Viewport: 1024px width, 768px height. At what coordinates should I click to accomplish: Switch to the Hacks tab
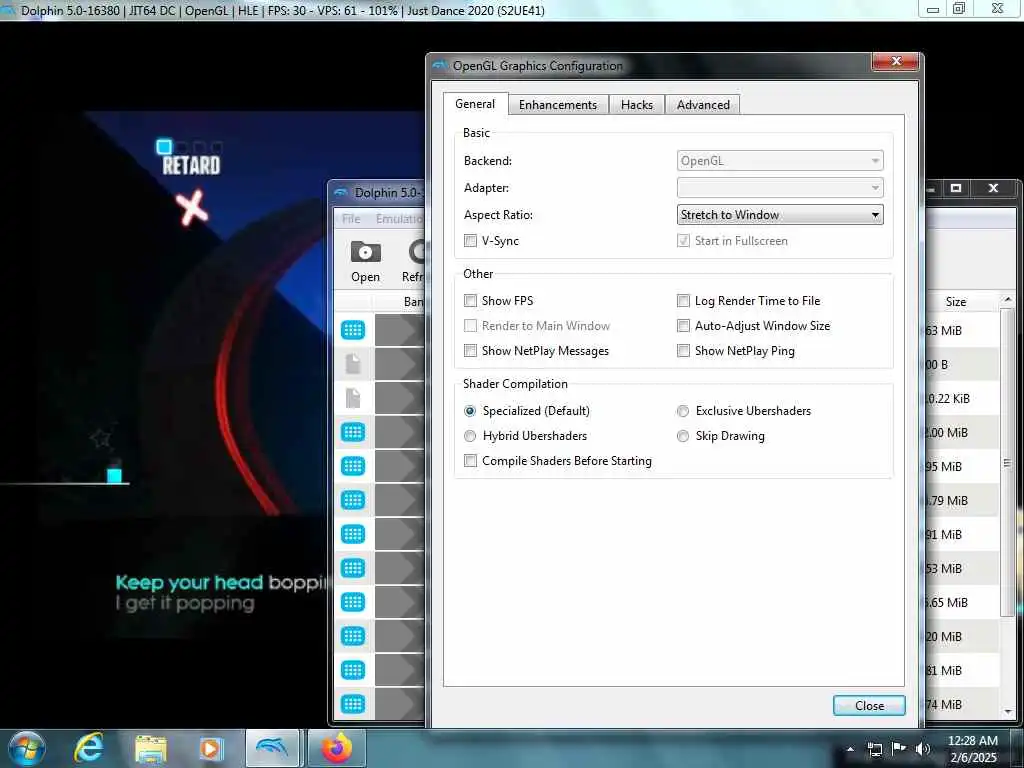pyautogui.click(x=637, y=104)
